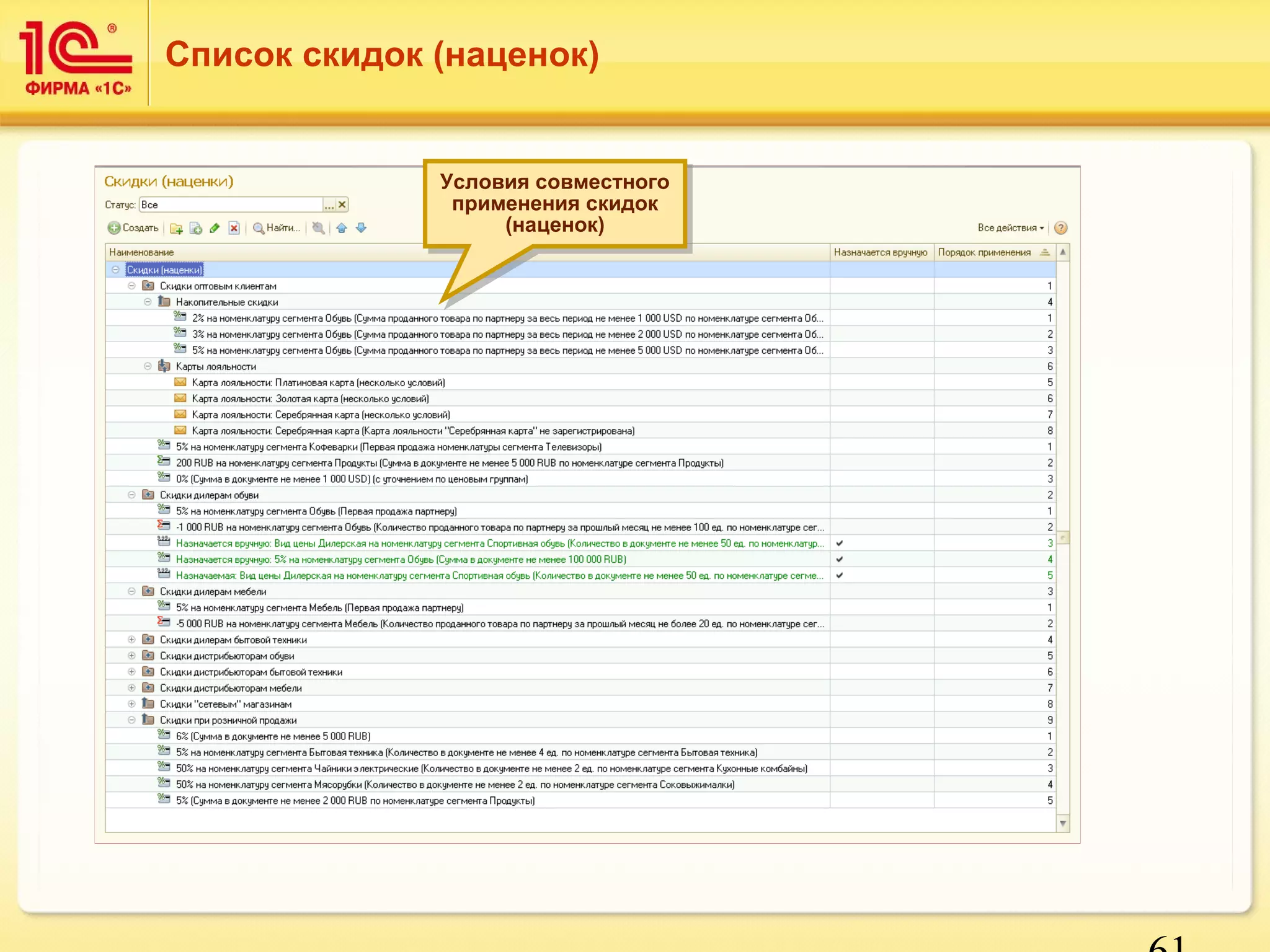The height and width of the screenshot is (952, 1270).
Task: Collapse Скидки при розничной продаже group
Action: pos(131,720)
